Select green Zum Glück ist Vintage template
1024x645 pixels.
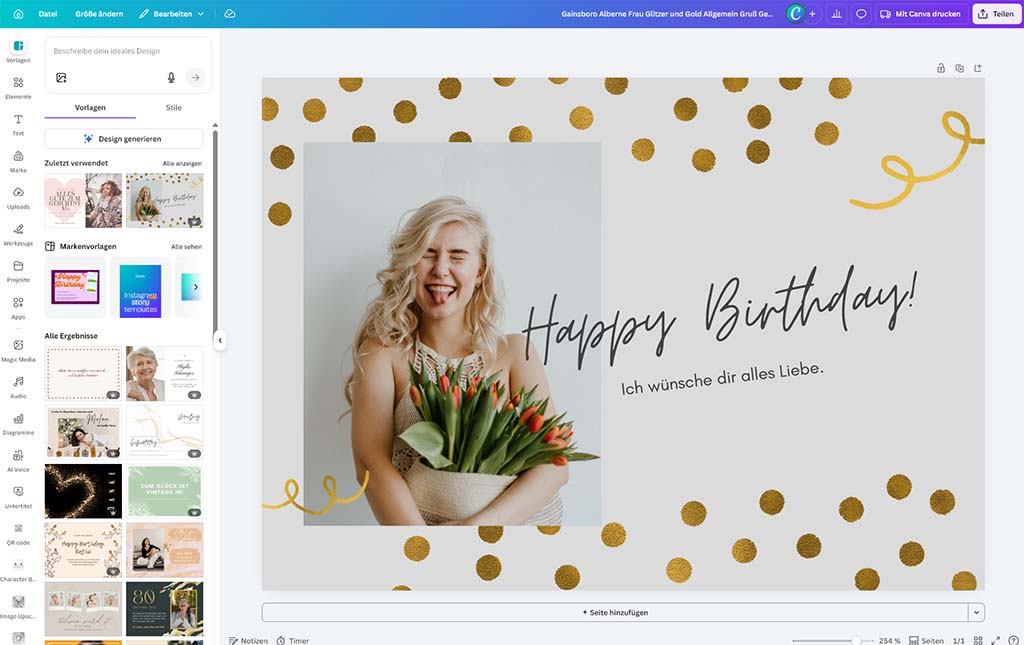pos(164,491)
